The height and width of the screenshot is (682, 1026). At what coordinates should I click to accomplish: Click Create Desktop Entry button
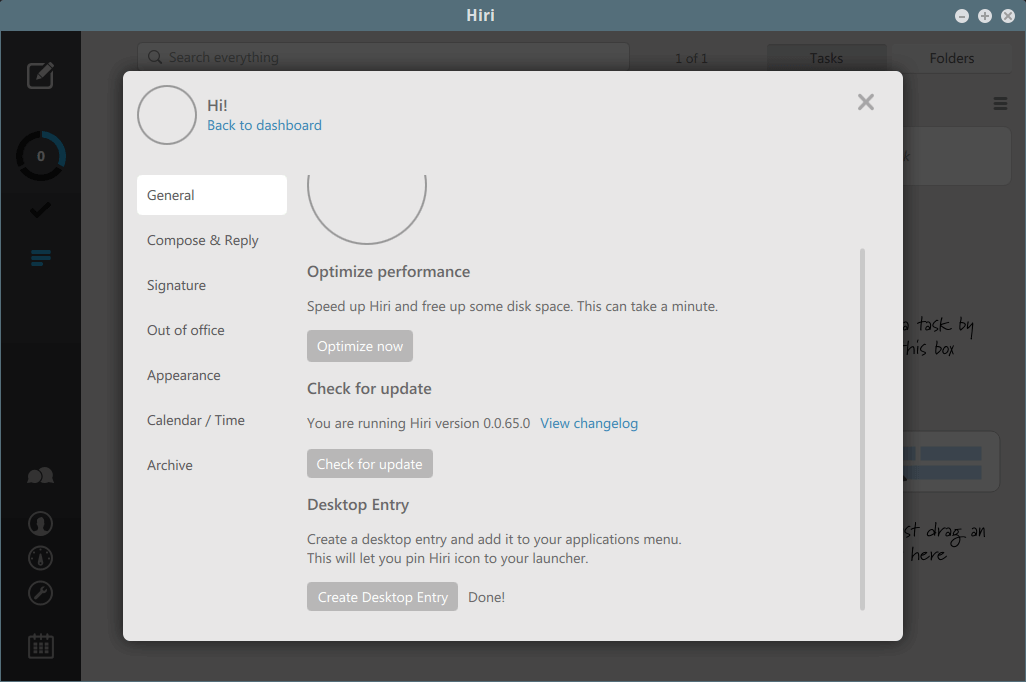tap(383, 597)
